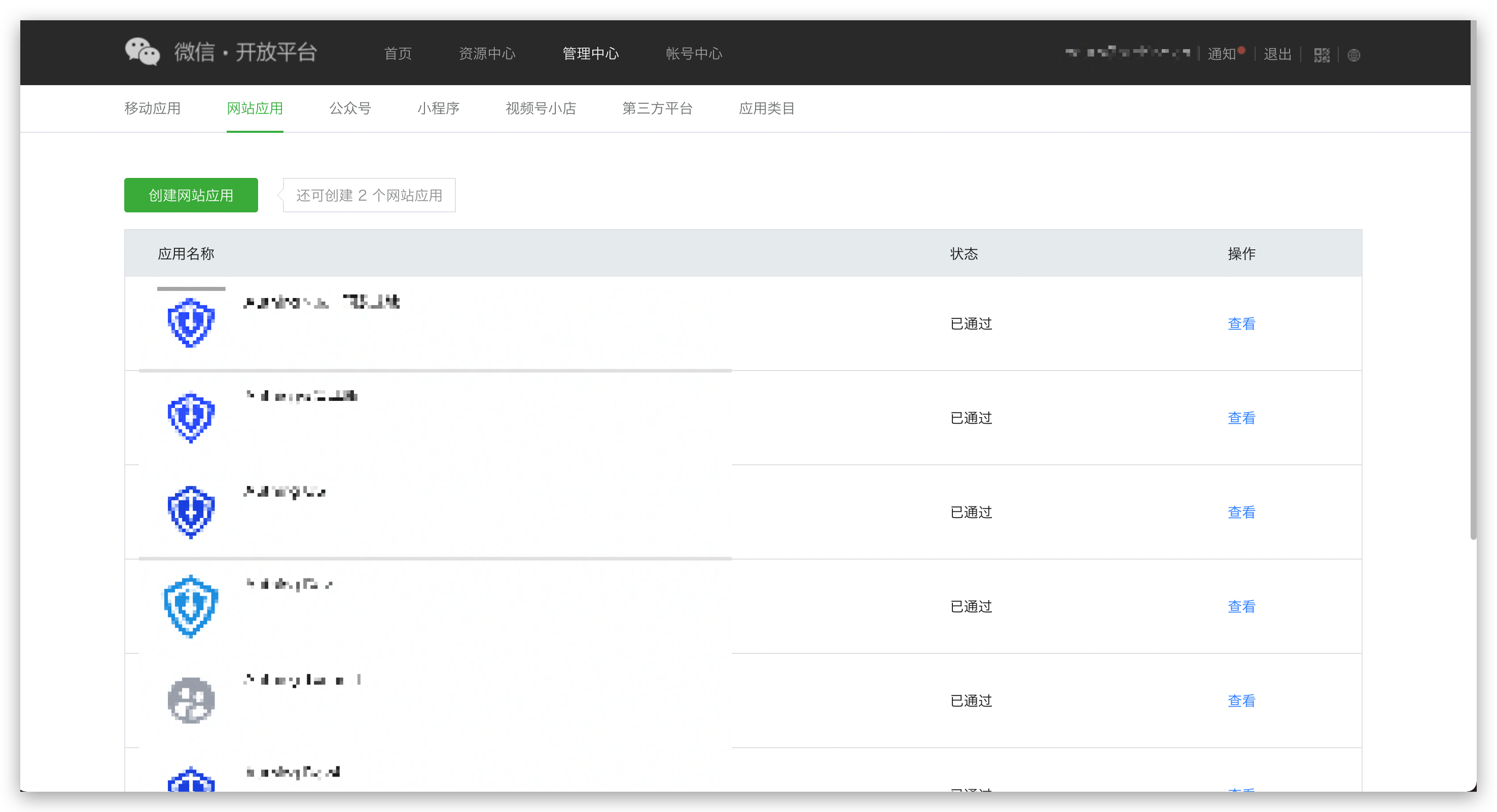Open the QR code icon in header
Viewport: 1497px width, 812px height.
[x=1321, y=55]
